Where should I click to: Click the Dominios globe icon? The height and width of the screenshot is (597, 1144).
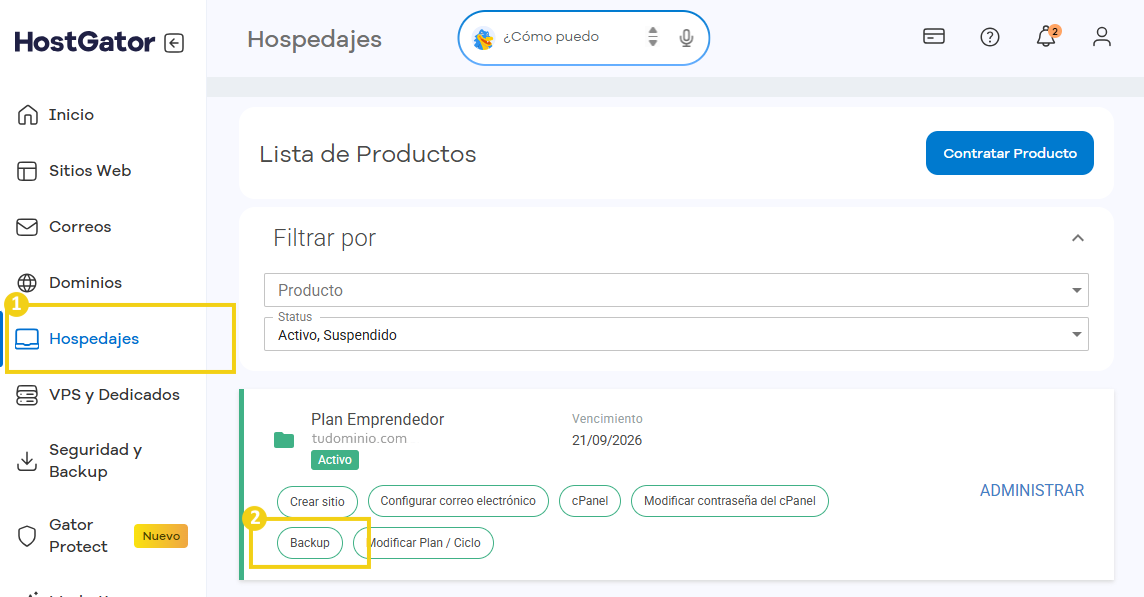point(27,282)
